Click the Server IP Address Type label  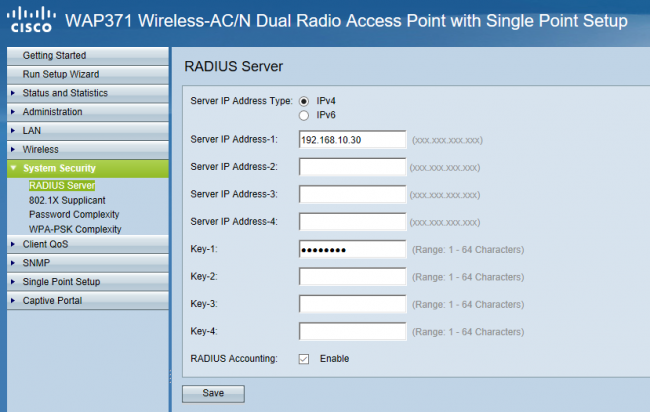[x=241, y=101]
